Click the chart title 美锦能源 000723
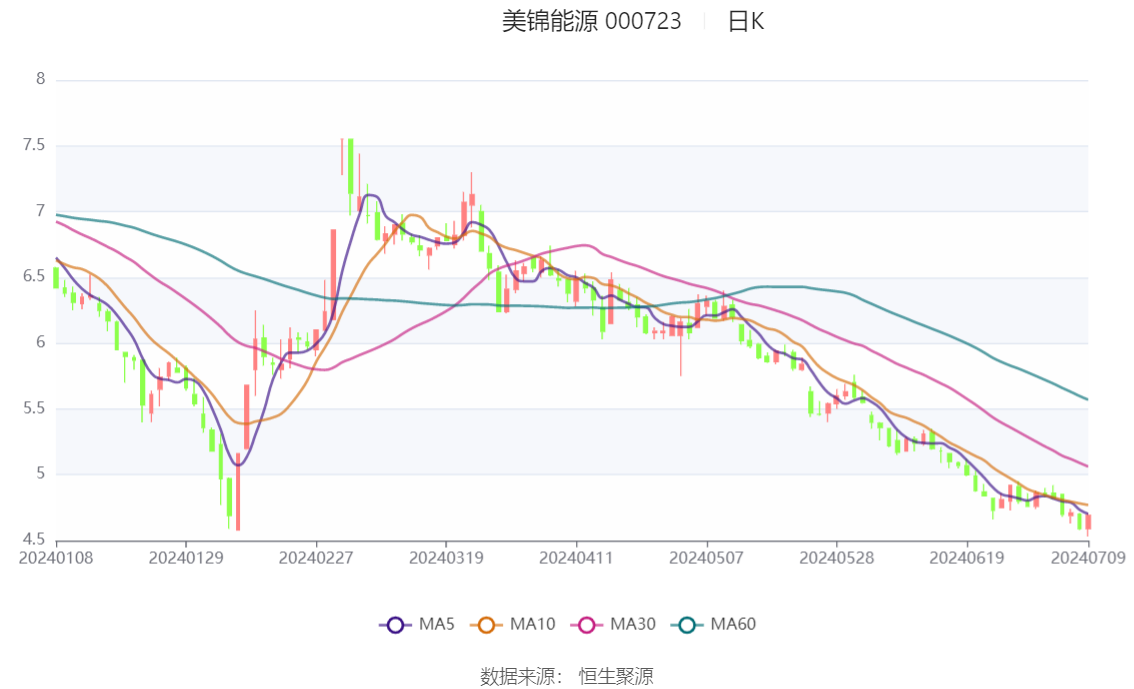 click(592, 22)
